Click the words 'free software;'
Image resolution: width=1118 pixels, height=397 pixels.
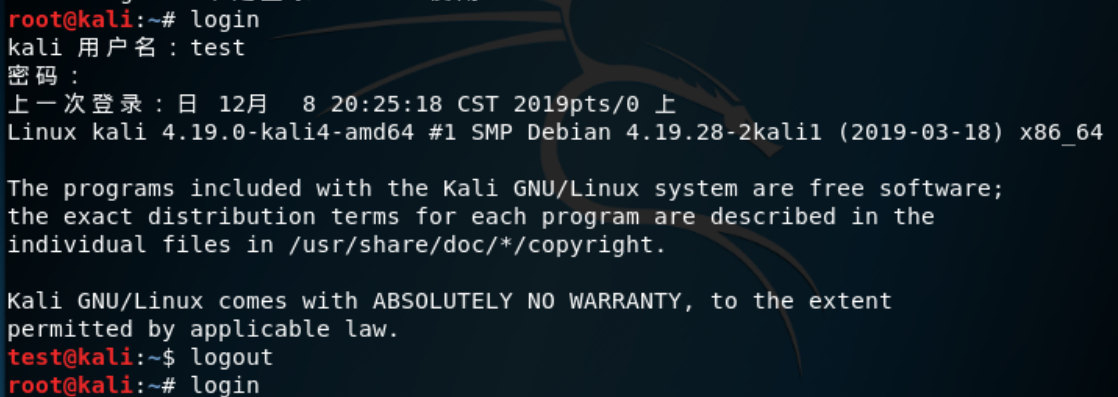point(906,189)
